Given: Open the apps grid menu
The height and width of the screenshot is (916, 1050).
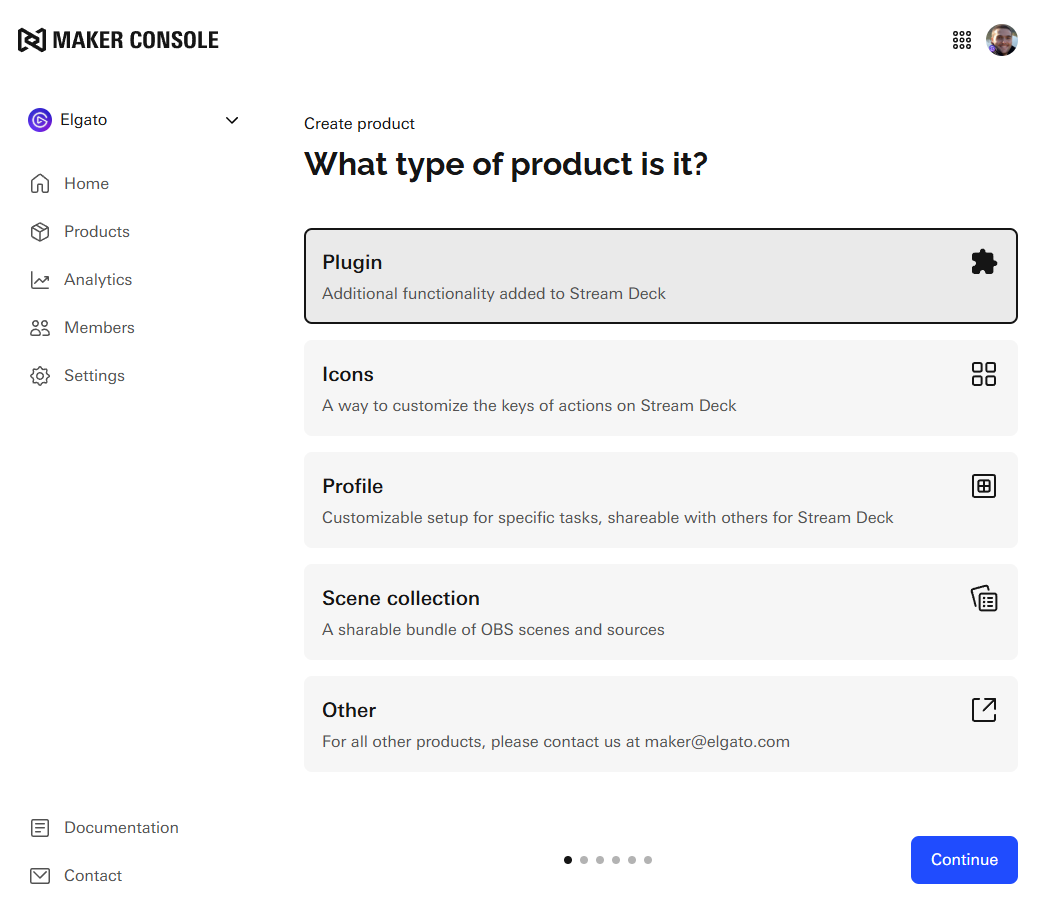Looking at the screenshot, I should point(962,40).
